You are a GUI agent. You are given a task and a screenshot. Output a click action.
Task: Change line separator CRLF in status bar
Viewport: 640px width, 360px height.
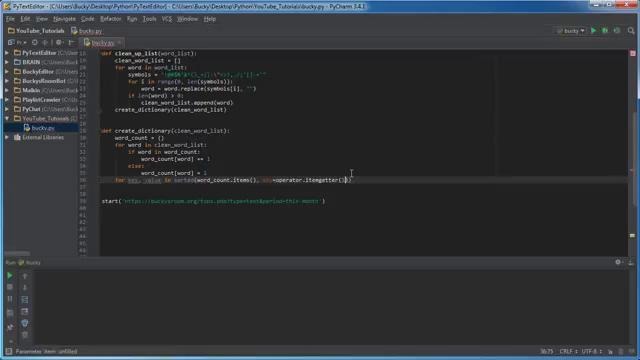(x=568, y=351)
